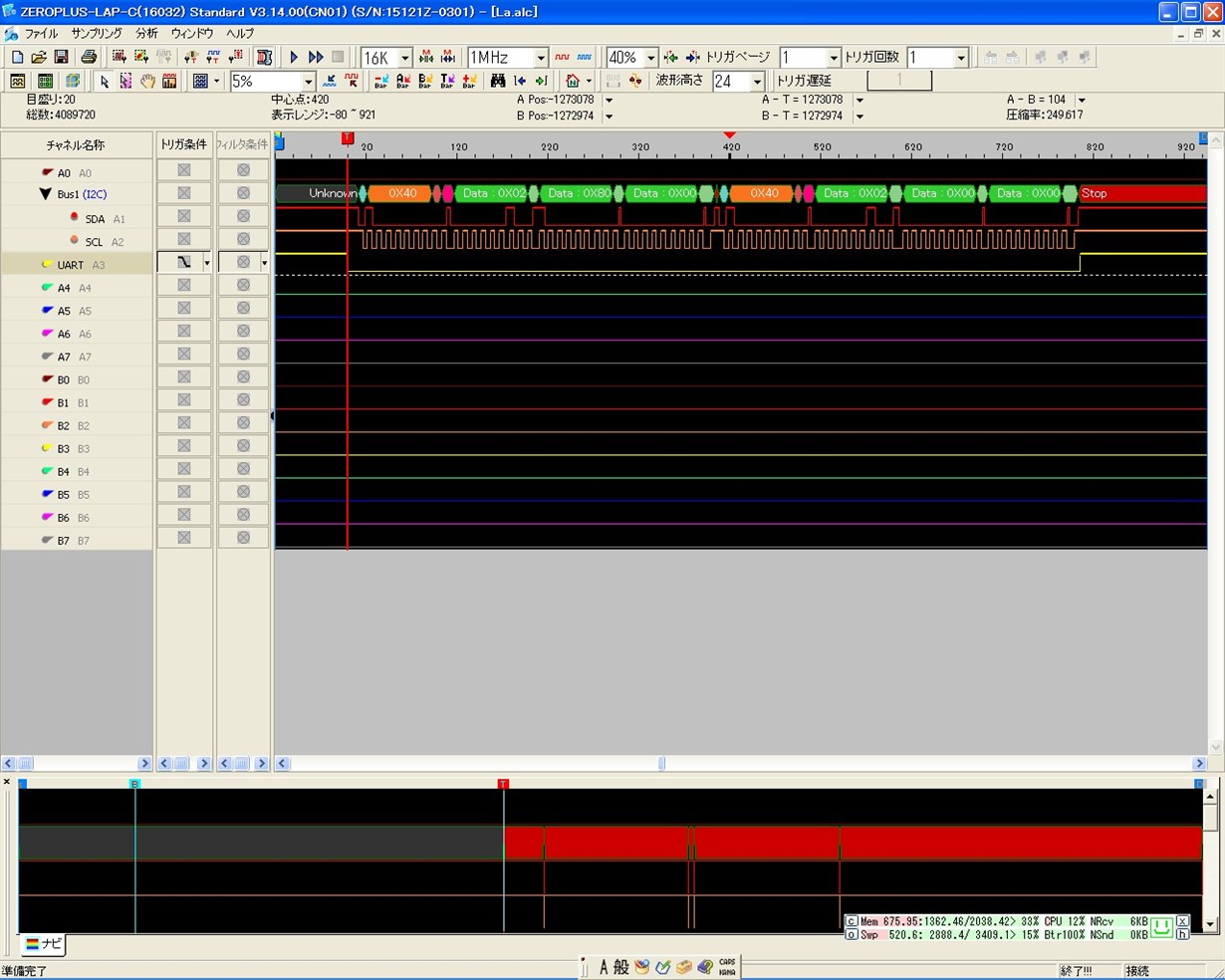1225x980 pixels.
Task: Start single capture with play icon
Action: coord(294,58)
